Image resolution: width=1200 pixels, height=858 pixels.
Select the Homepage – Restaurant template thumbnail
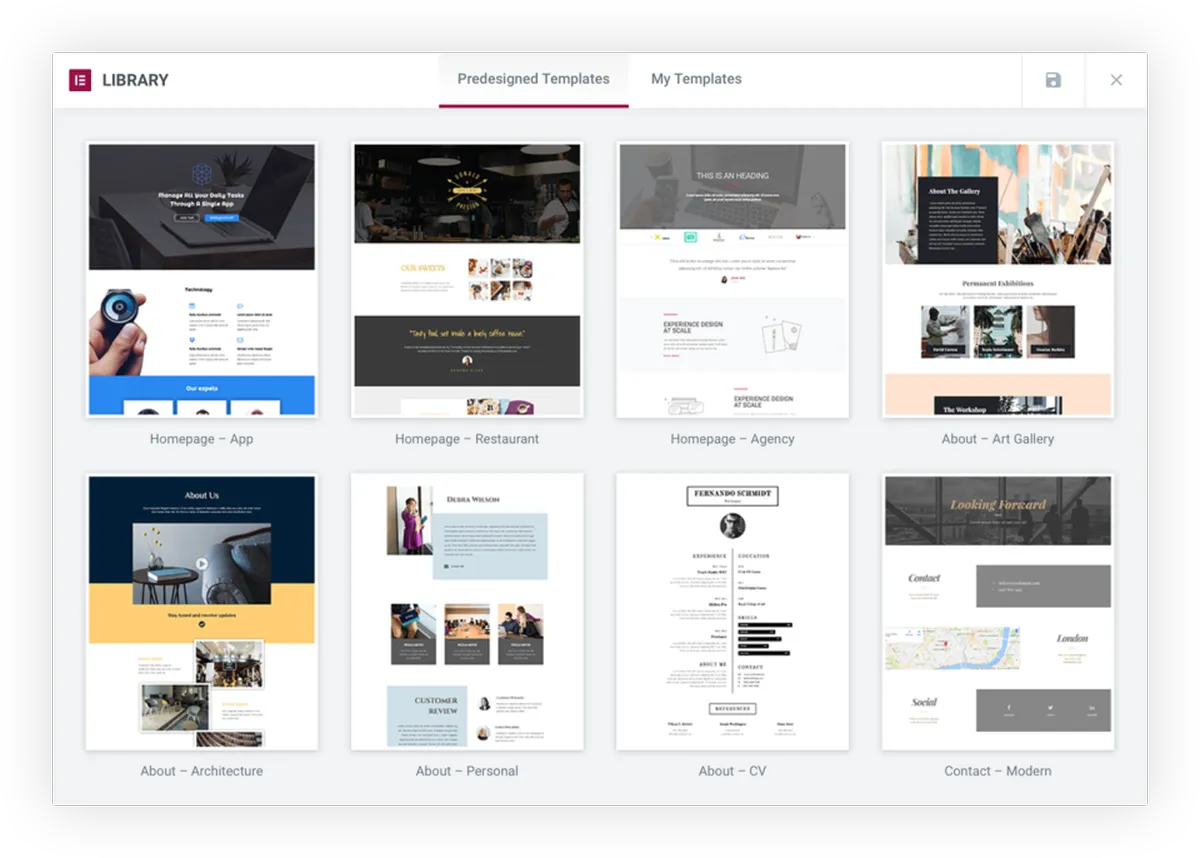click(467, 279)
